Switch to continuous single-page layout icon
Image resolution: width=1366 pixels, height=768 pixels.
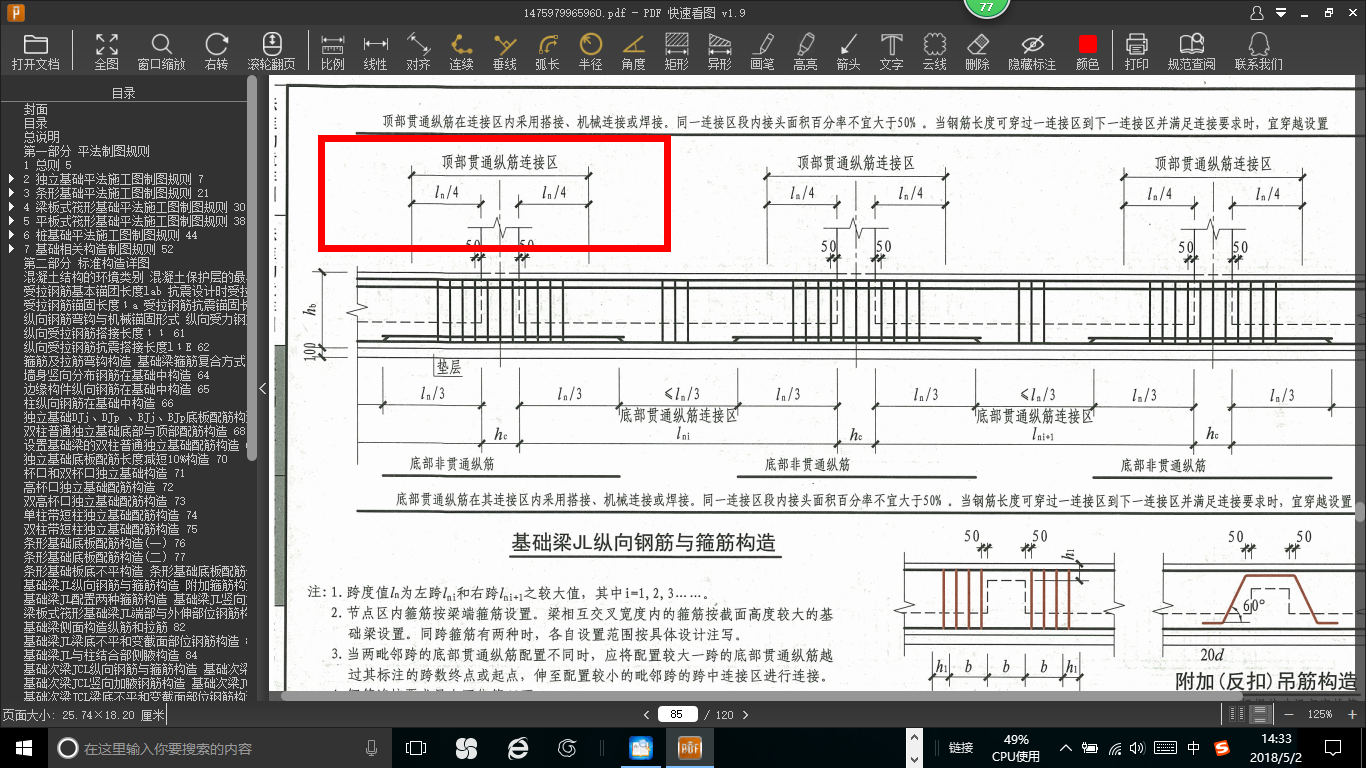click(1261, 714)
